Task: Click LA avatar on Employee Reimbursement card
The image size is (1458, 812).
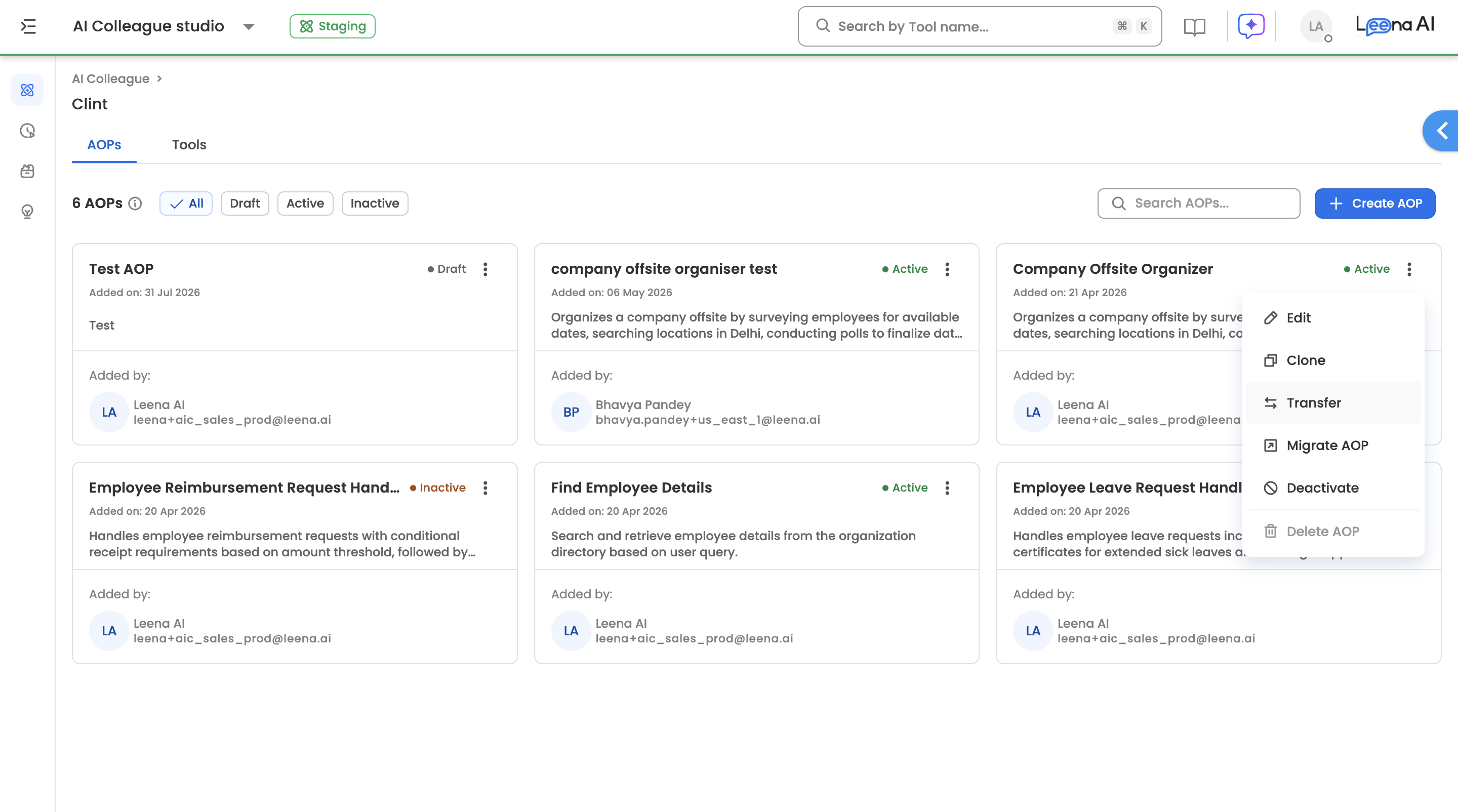Action: click(109, 631)
